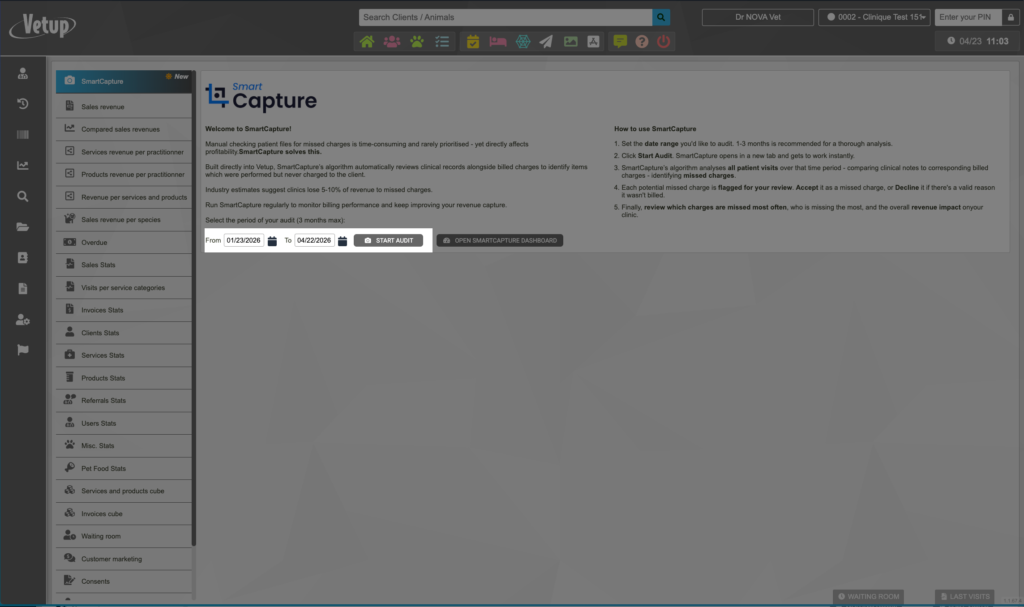Screen dimensions: 1024x607
Task: Open the green paw animals icon
Action: coord(416,42)
